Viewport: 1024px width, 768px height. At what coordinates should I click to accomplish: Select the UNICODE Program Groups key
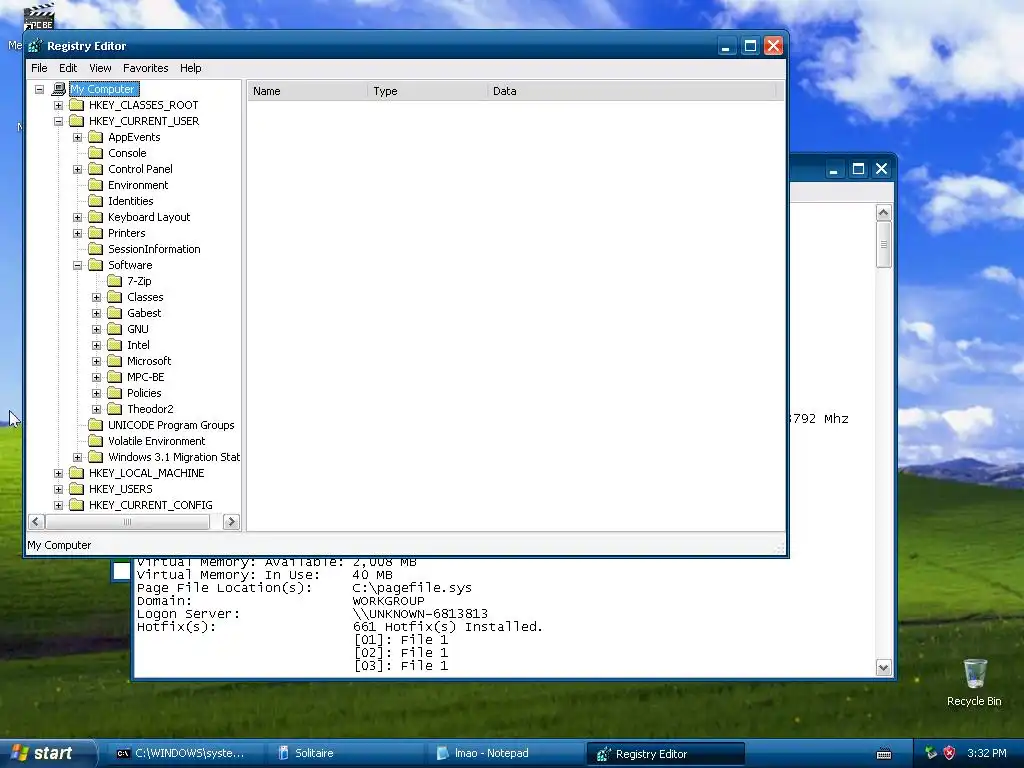pyautogui.click(x=171, y=425)
